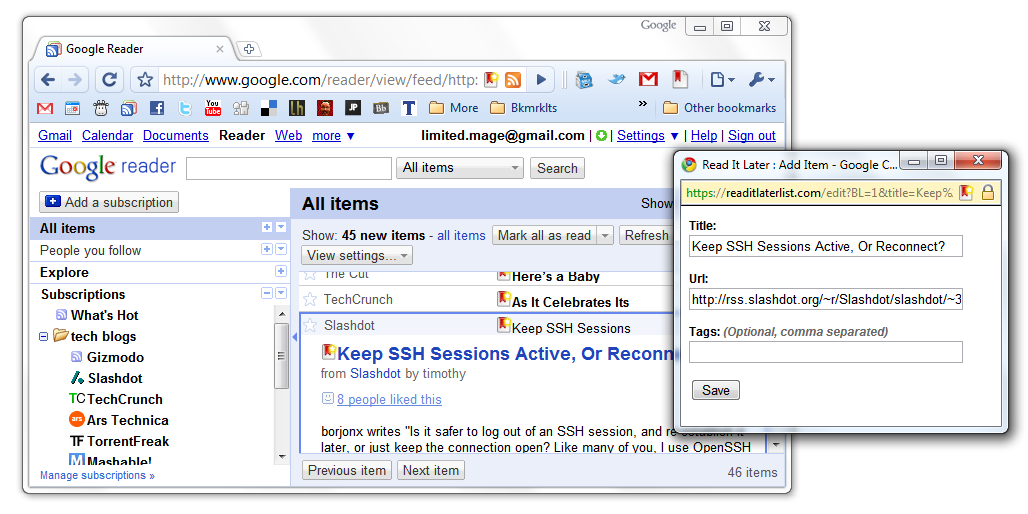Open the Ars Technica feed

point(127,420)
